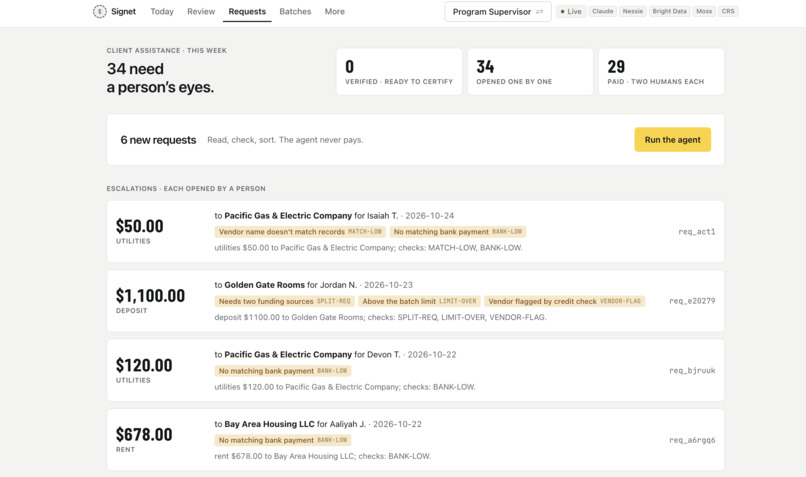Click the Bright Data tag
This screenshot has height=477, width=806.
669,11
